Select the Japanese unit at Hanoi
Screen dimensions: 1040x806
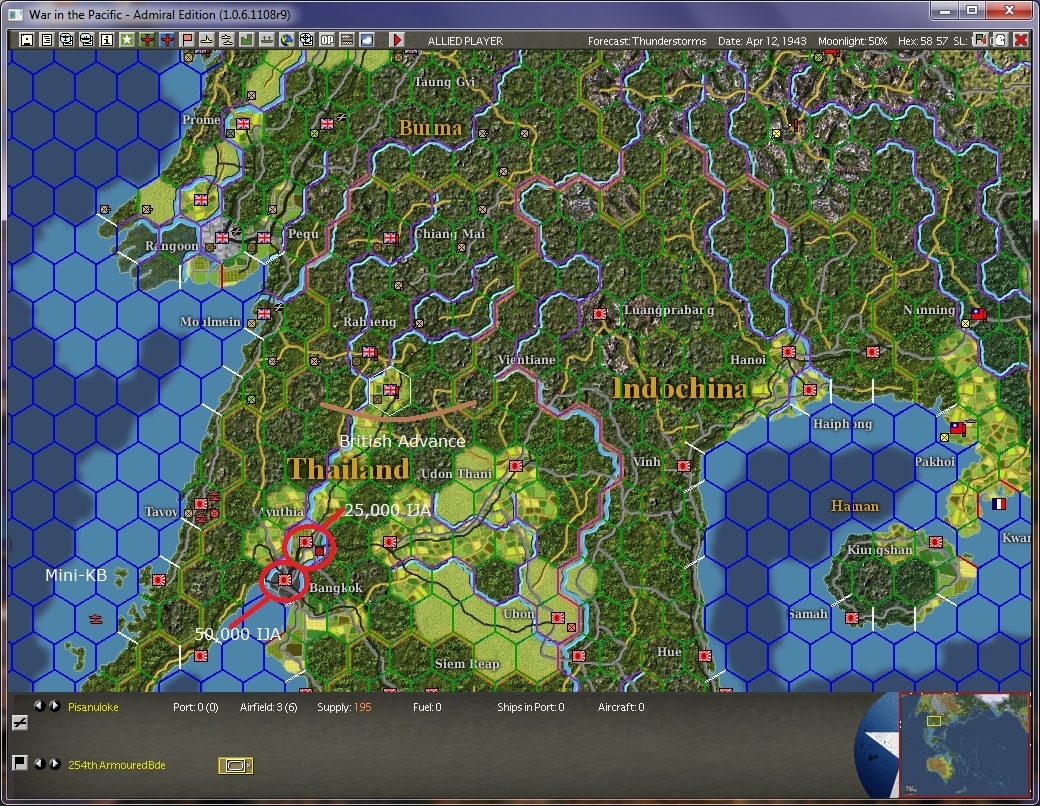coord(789,352)
